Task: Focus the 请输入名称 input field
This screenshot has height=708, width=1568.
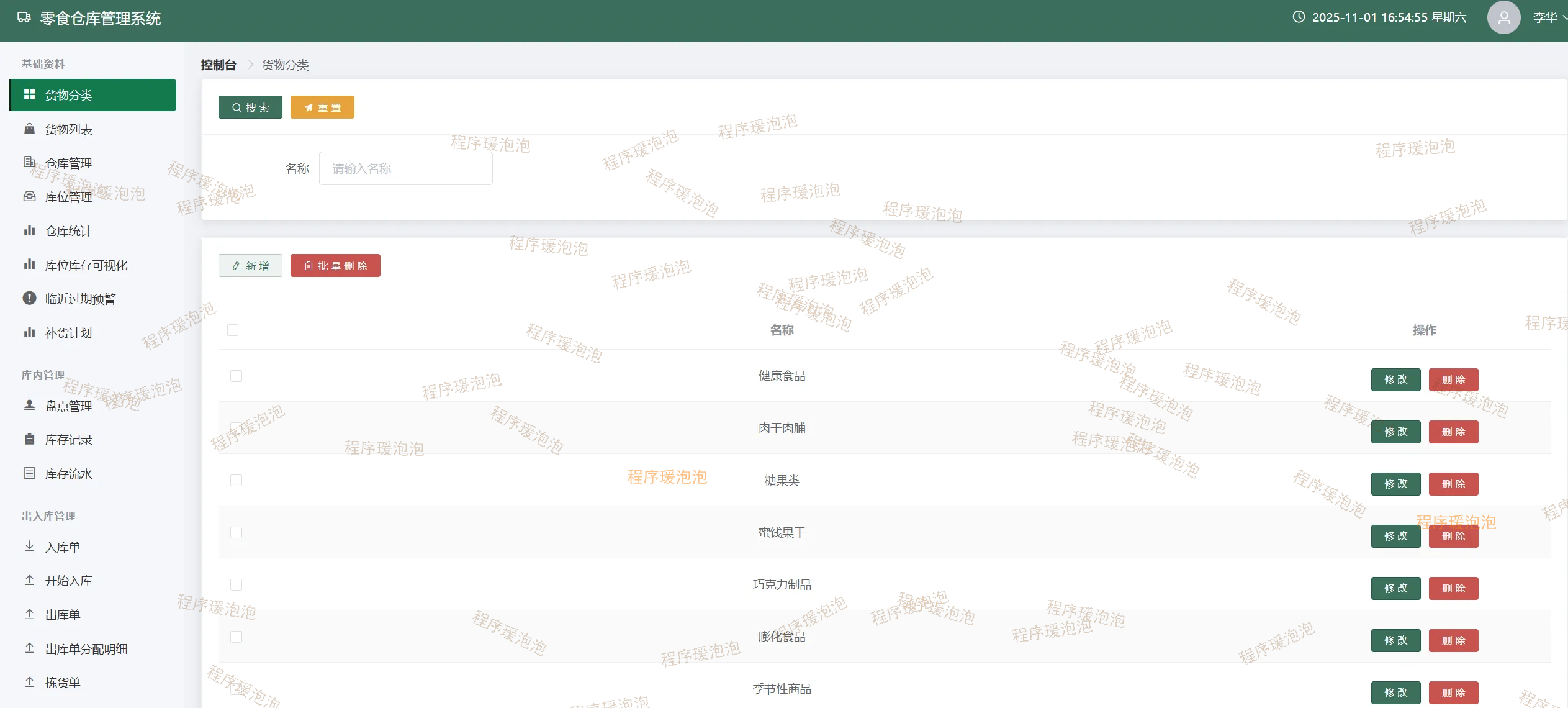Action: click(405, 168)
